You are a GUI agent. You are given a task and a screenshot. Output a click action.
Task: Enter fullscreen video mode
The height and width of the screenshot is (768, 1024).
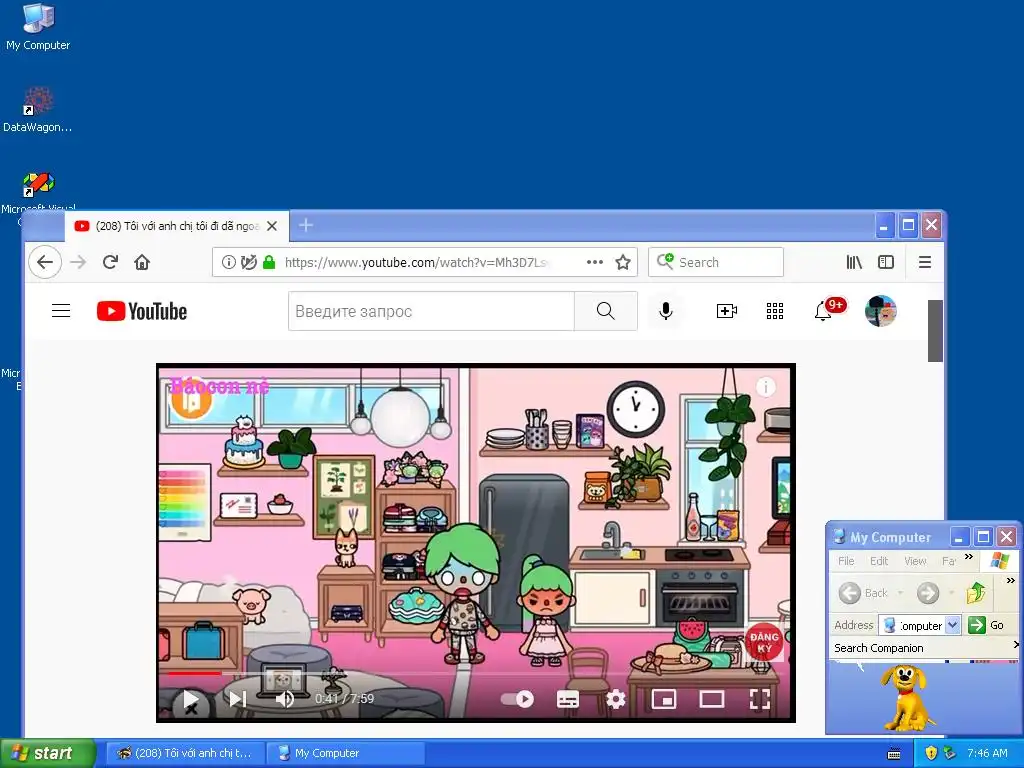(760, 699)
